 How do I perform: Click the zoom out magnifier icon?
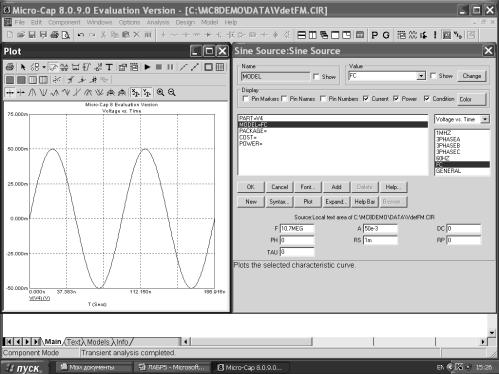point(172,92)
